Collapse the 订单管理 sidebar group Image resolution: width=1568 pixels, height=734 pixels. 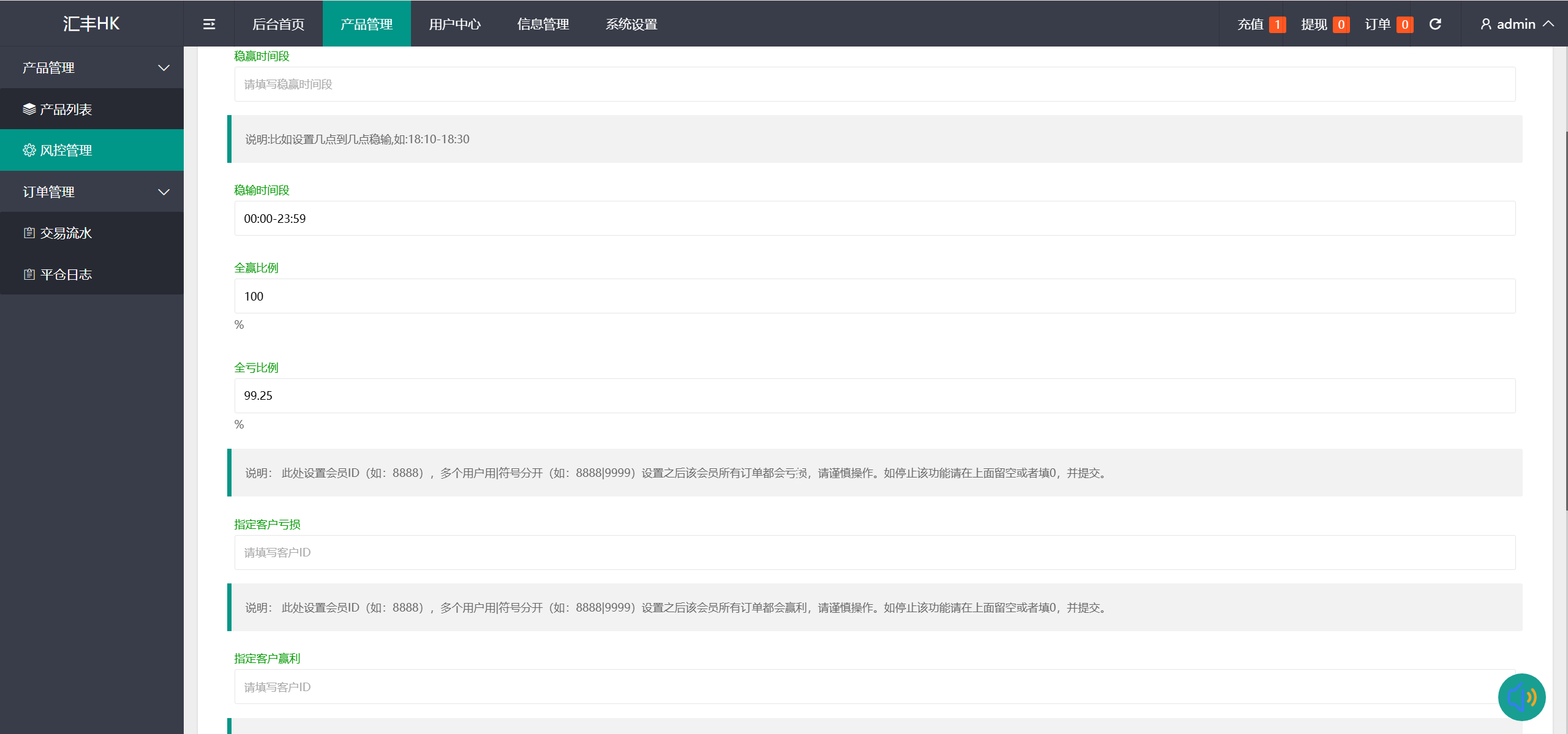(x=164, y=192)
